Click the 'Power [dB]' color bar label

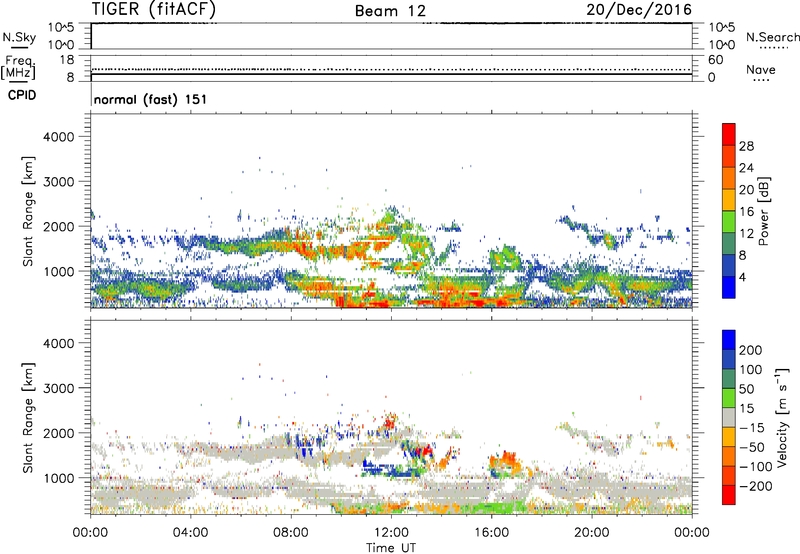coord(763,211)
